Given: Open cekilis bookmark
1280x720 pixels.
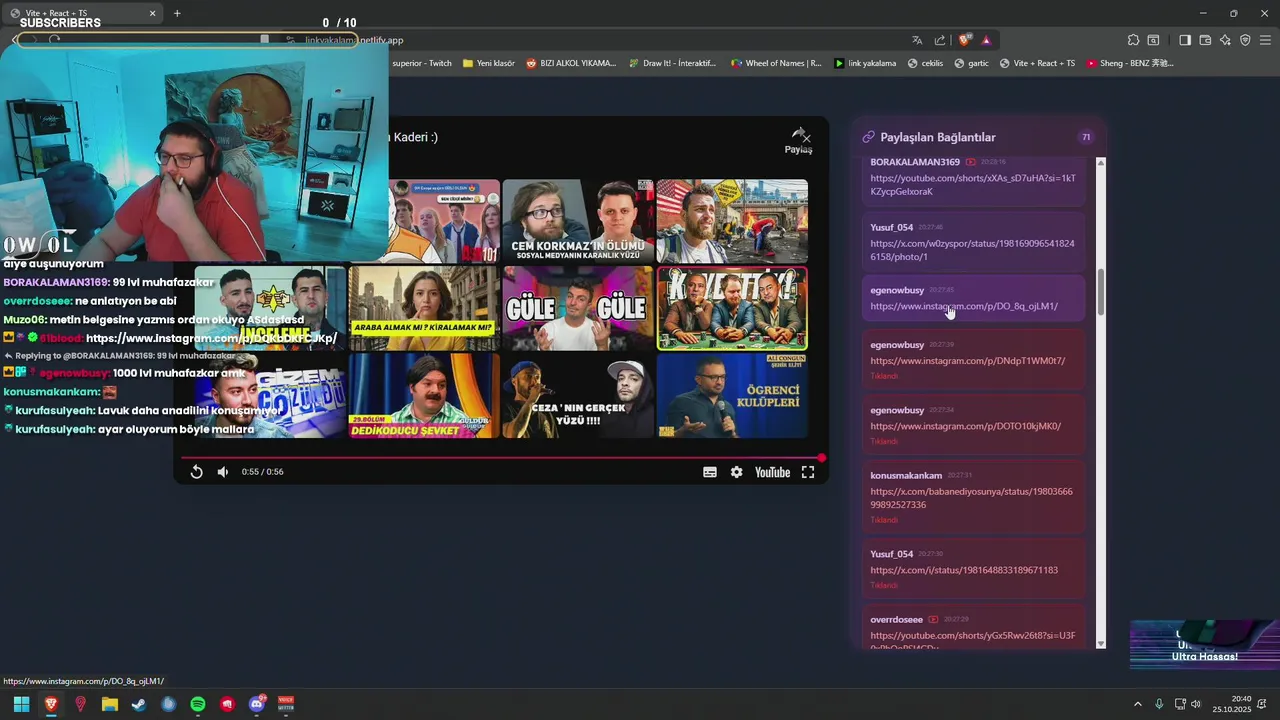Looking at the screenshot, I should (x=925, y=63).
